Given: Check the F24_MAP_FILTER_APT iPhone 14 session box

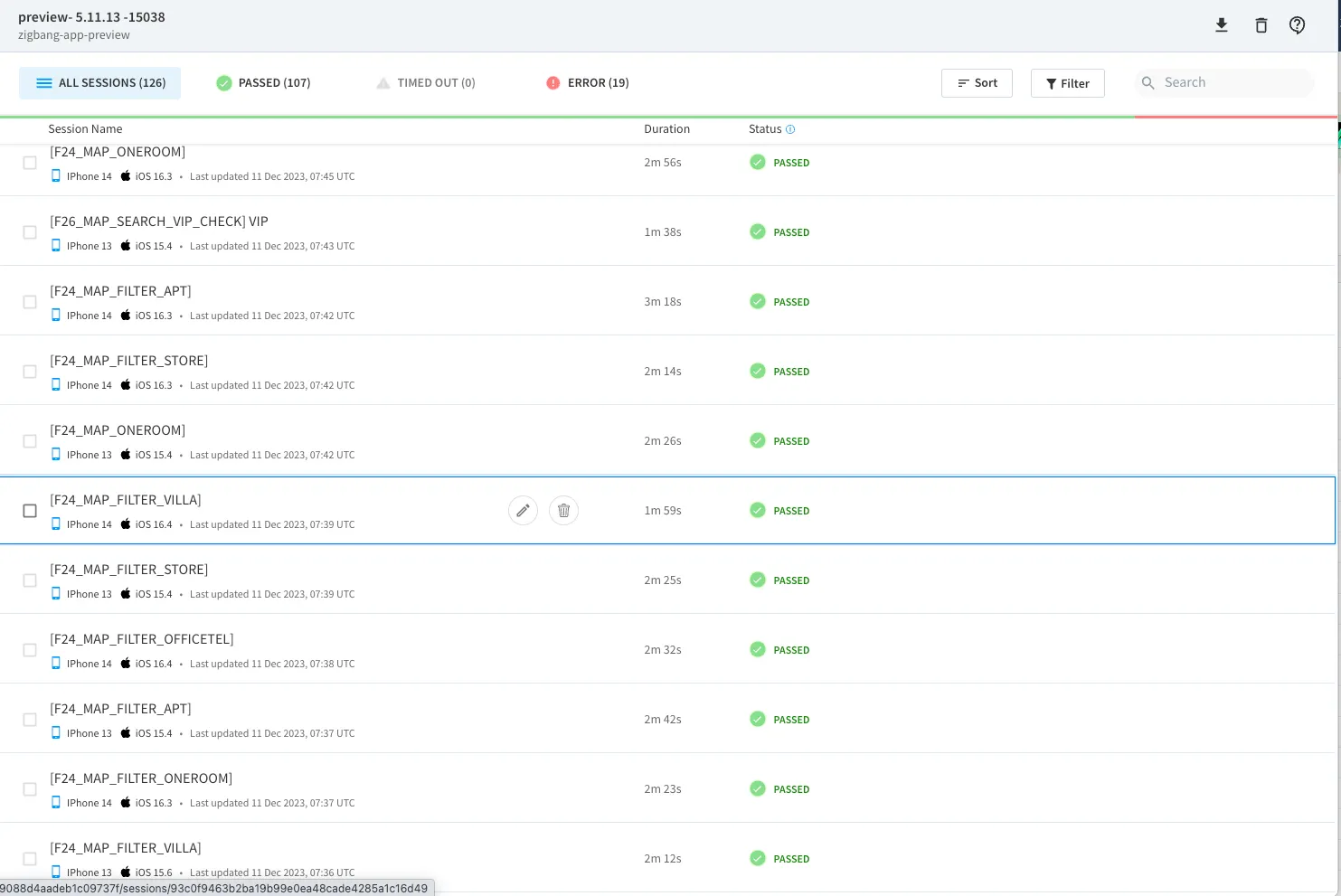Looking at the screenshot, I should (x=30, y=302).
